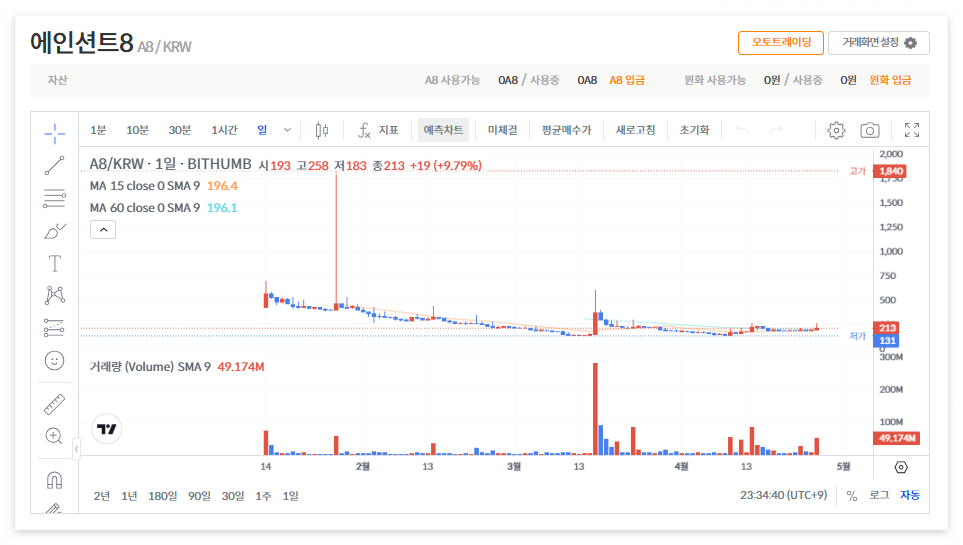Set chart range to 30일

(233, 496)
